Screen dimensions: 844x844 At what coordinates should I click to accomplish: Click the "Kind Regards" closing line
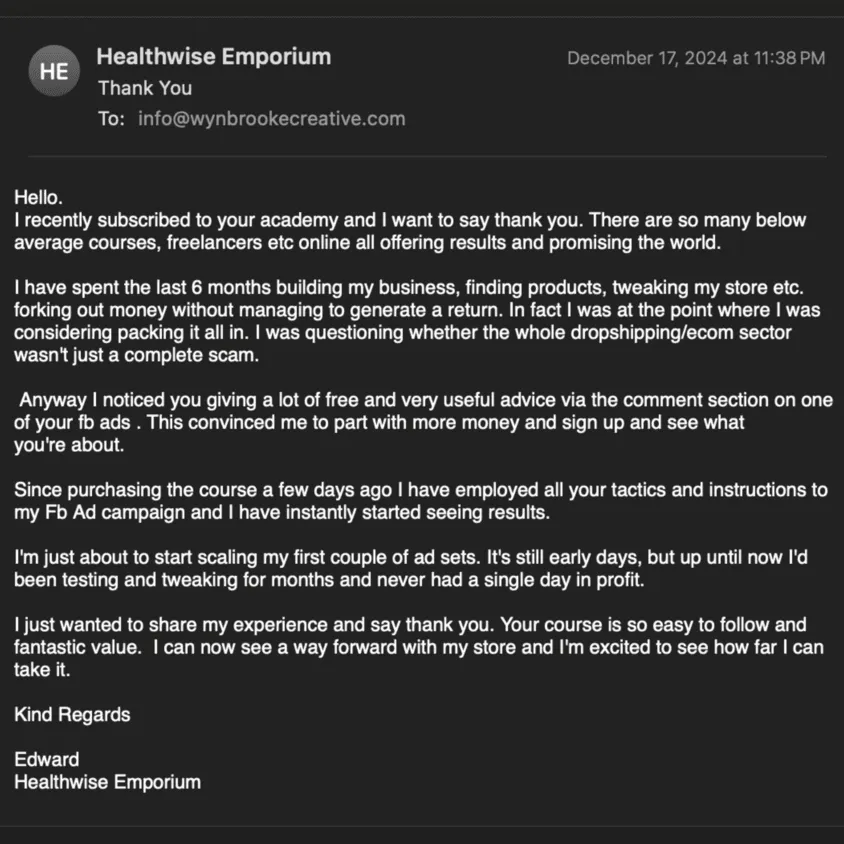(x=72, y=715)
